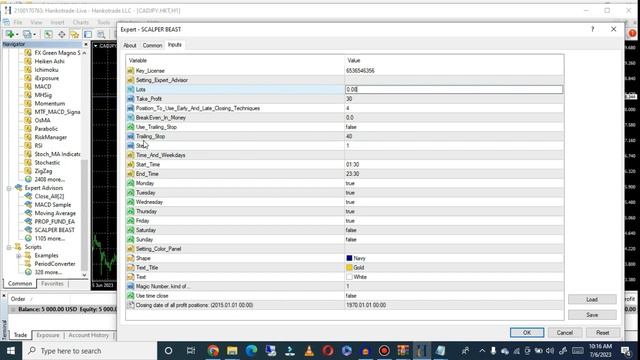This screenshot has width=640, height=360.
Task: Open the Insert menu
Action: tap(58, 22)
